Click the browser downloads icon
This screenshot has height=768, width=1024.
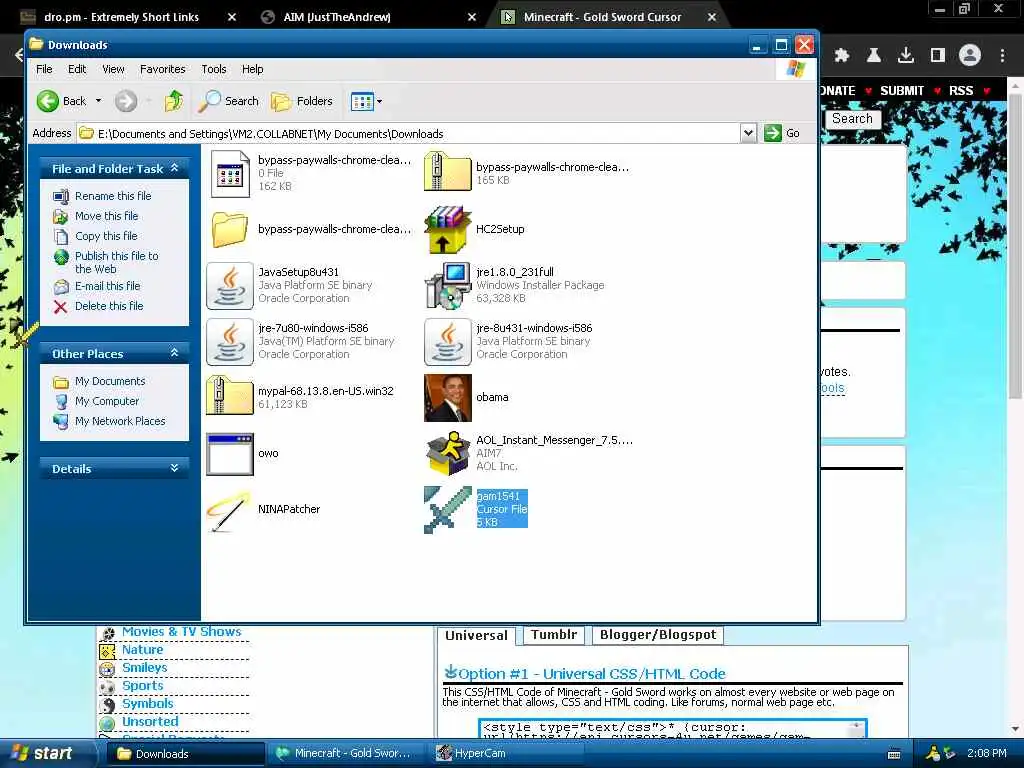pos(906,56)
